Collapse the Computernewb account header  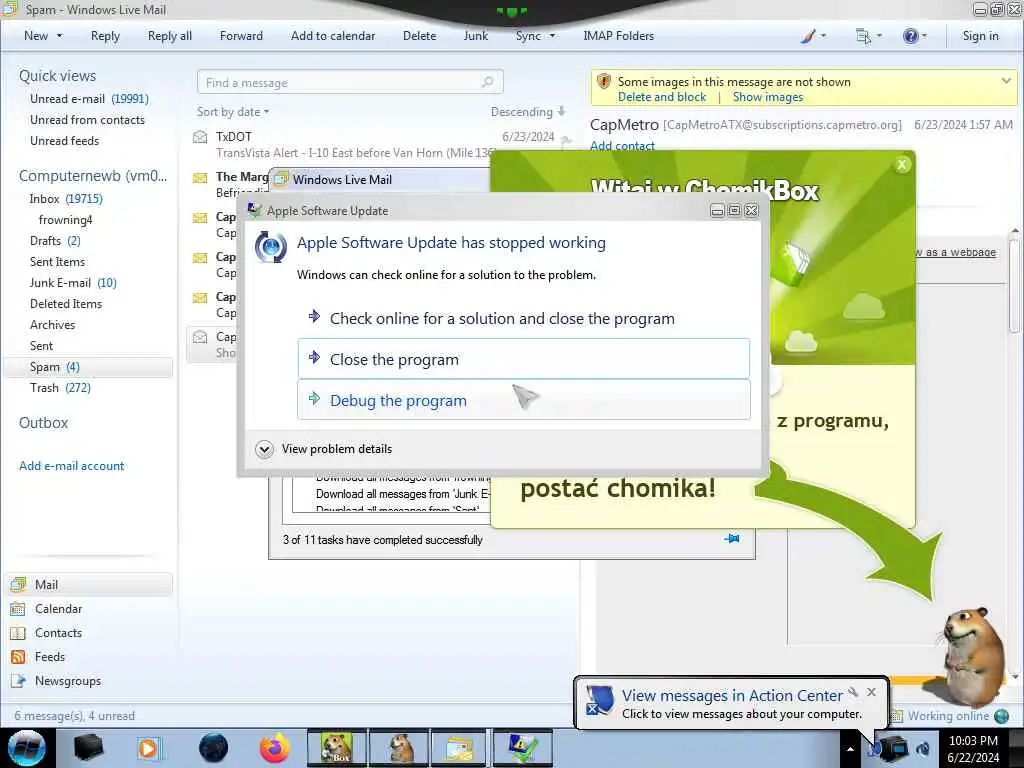click(x=93, y=176)
